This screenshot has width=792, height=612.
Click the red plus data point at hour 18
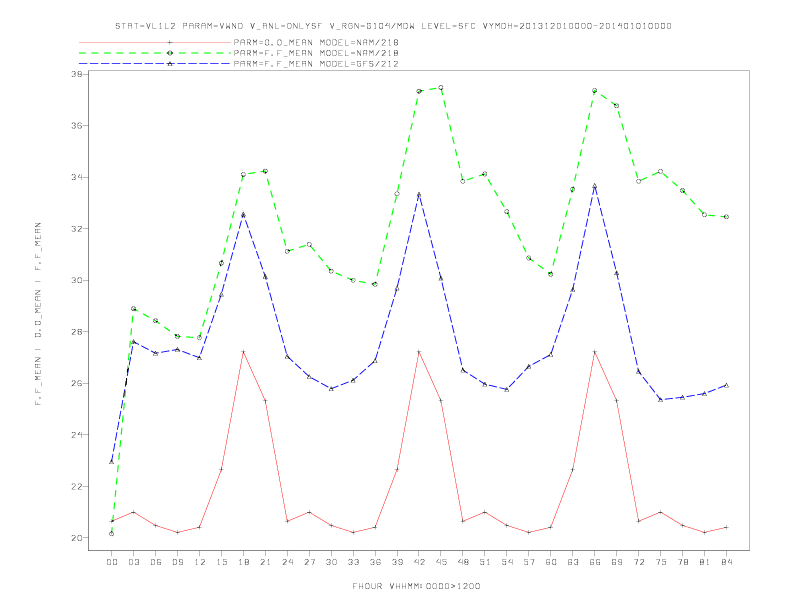[x=243, y=351]
